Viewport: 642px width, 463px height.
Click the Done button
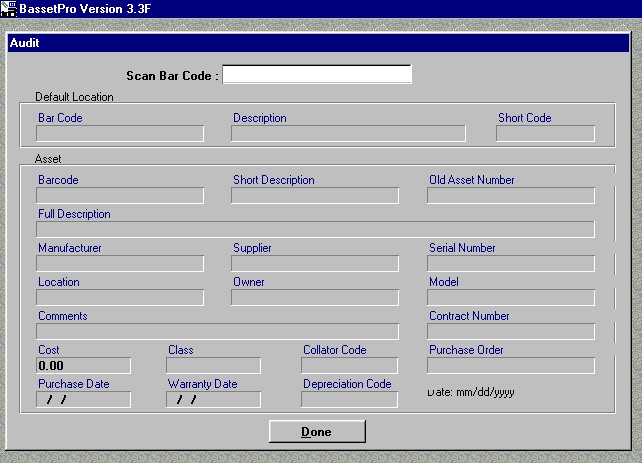(x=317, y=431)
